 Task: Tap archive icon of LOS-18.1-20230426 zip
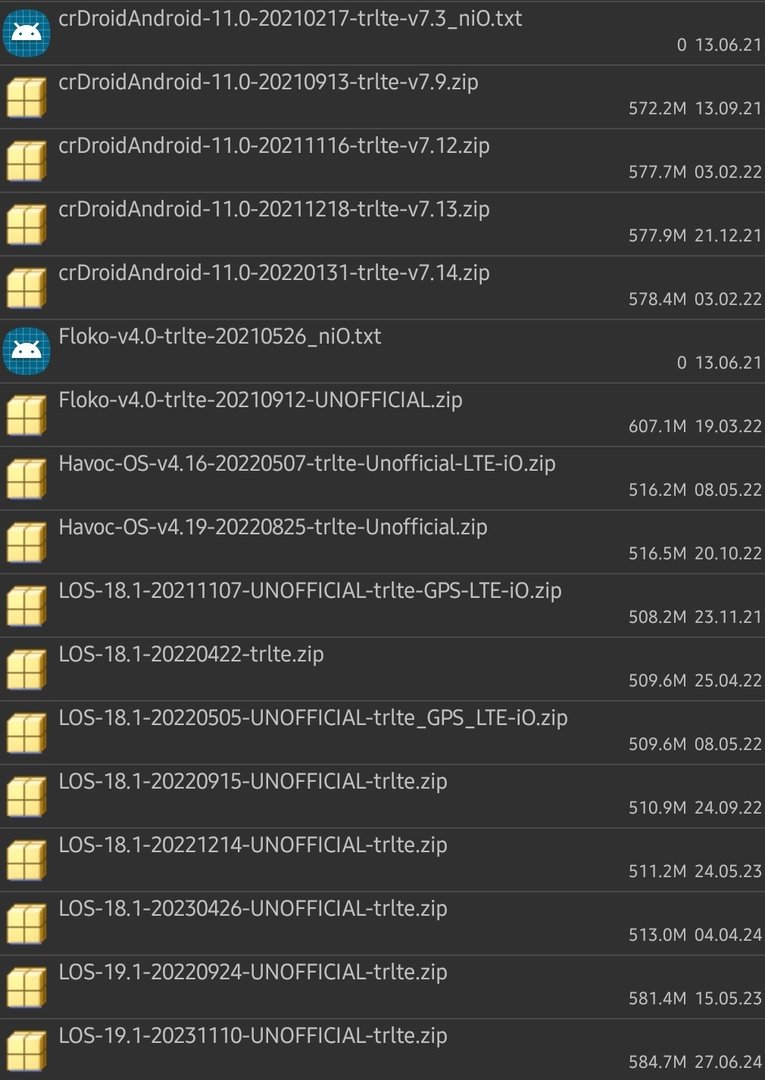(26, 923)
